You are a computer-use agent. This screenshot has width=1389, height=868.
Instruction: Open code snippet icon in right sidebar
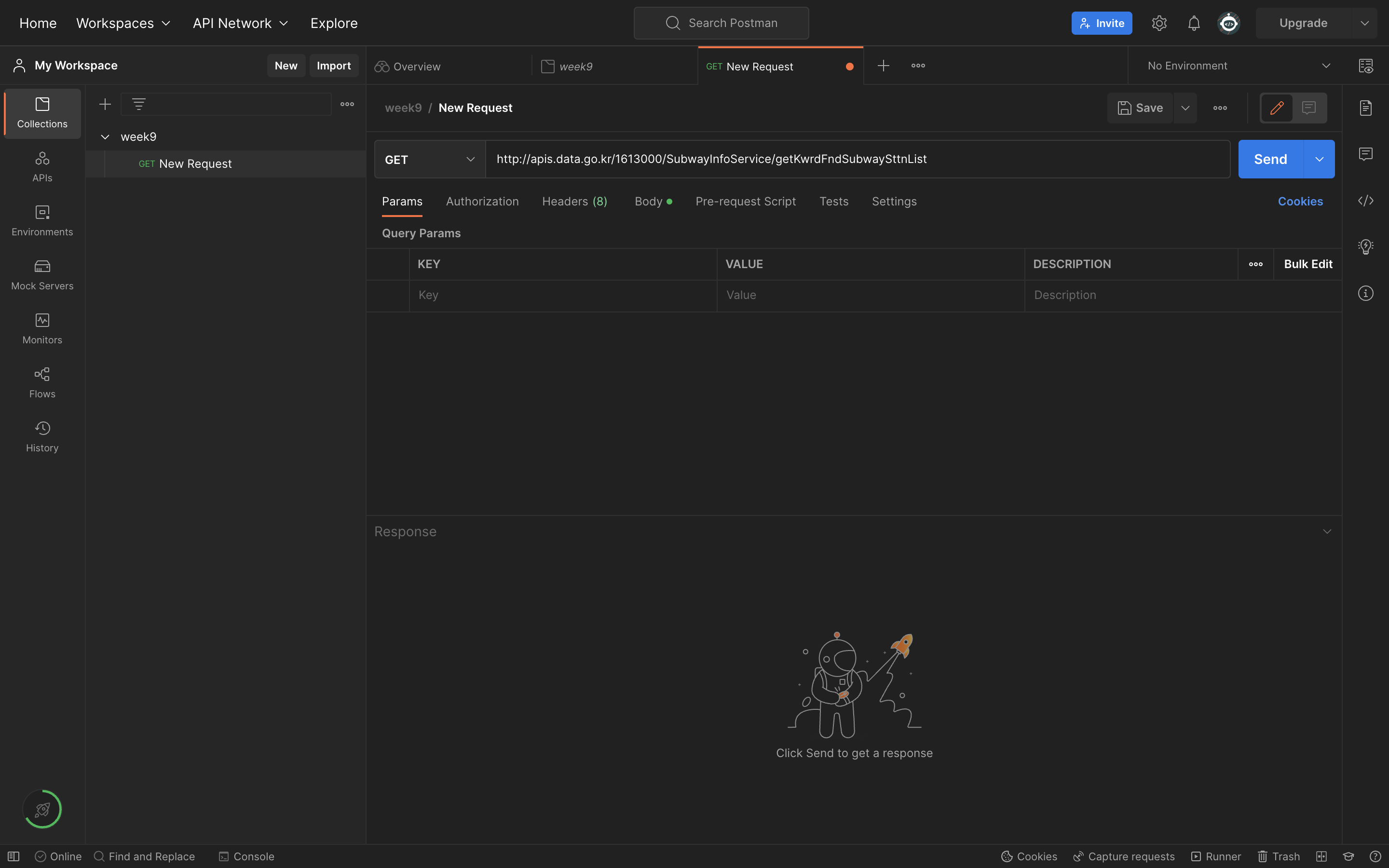point(1365,200)
